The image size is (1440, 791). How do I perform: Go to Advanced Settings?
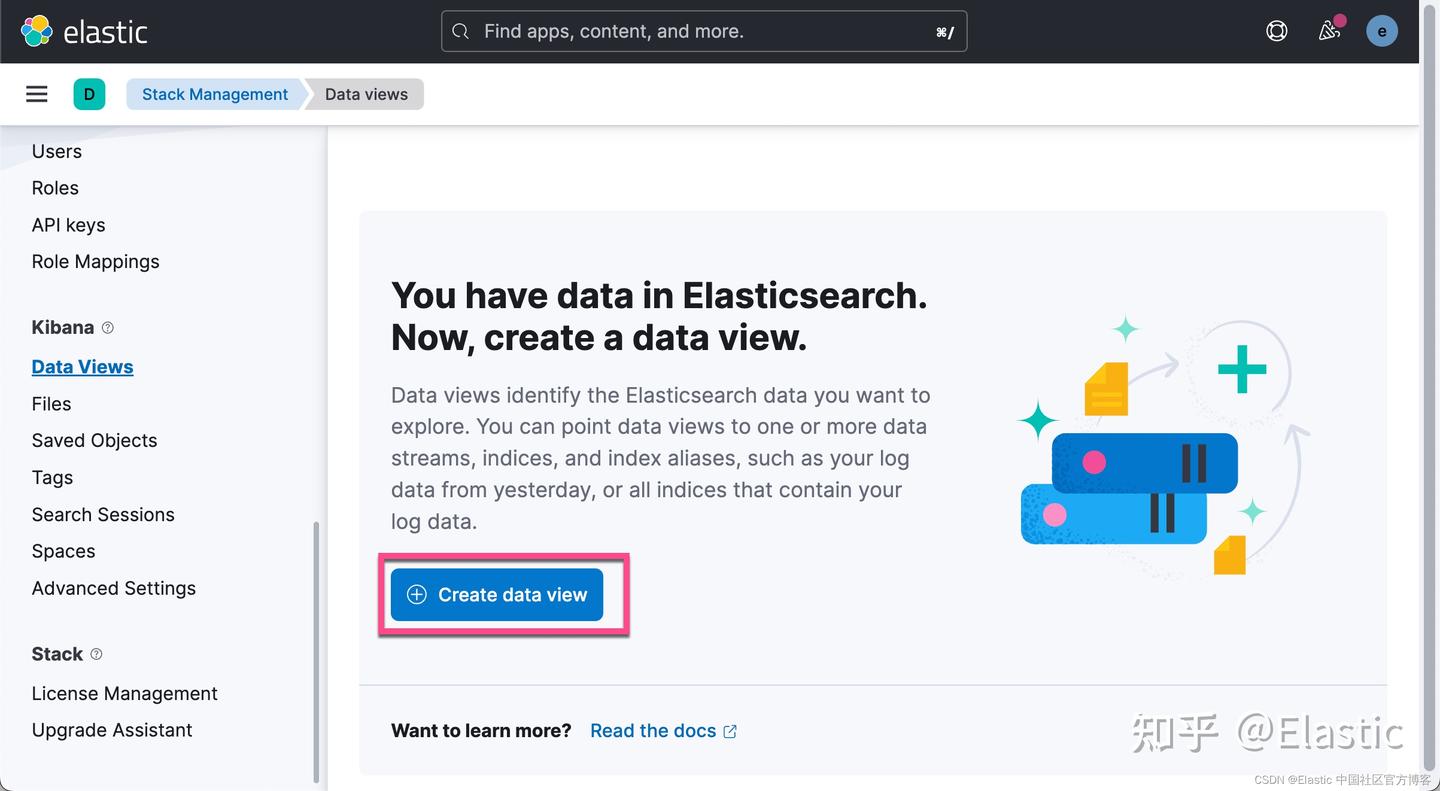(113, 588)
